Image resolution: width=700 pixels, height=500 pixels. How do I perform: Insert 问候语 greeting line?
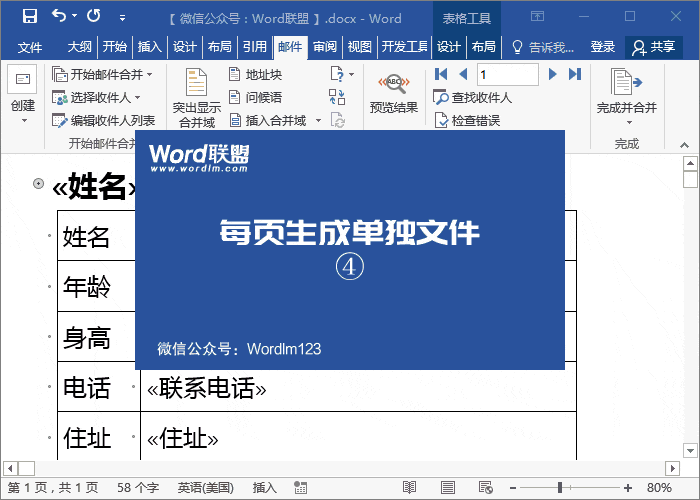pyautogui.click(x=255, y=97)
